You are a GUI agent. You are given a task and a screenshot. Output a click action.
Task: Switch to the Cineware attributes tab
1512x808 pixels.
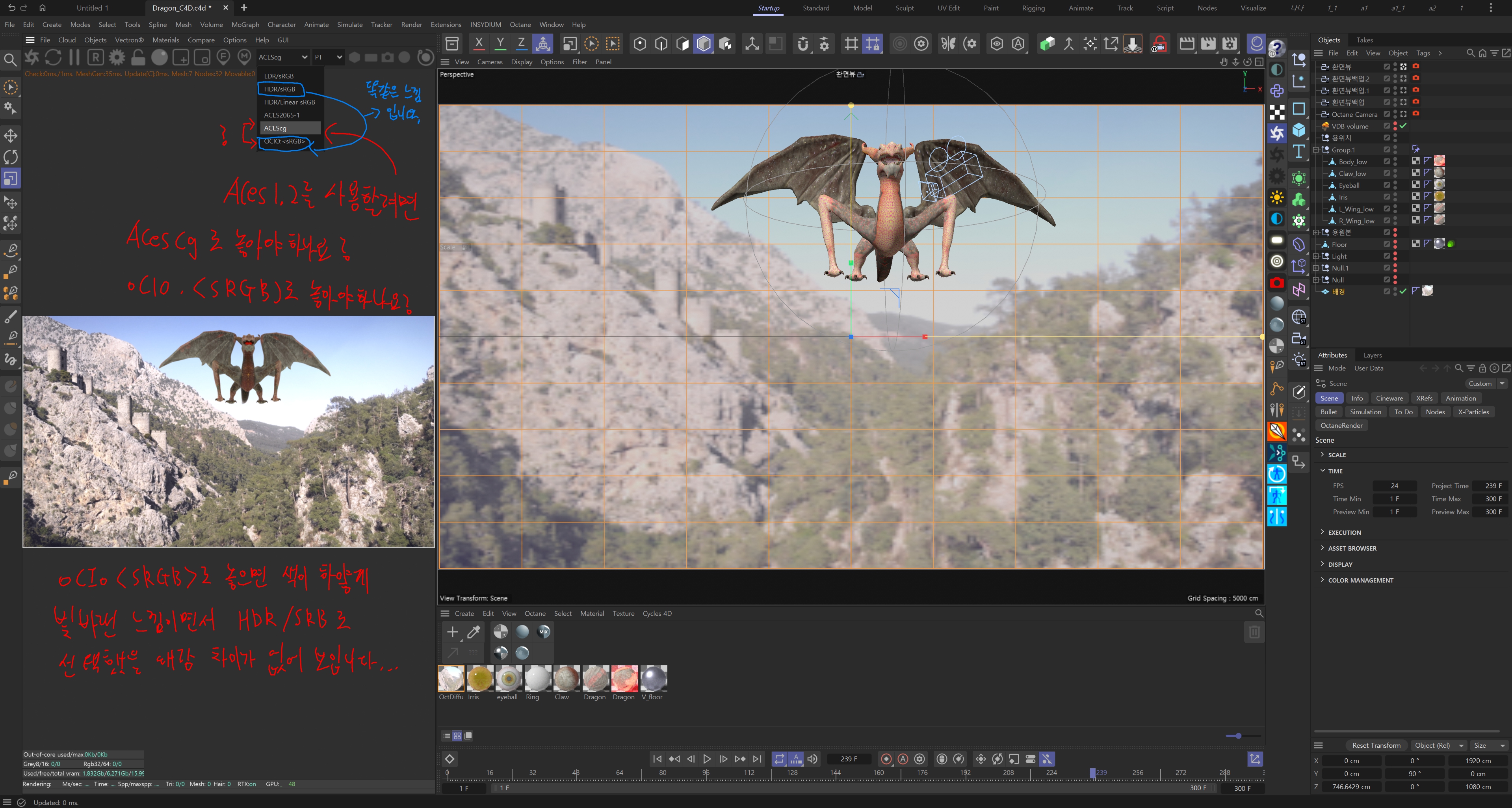coord(1389,398)
